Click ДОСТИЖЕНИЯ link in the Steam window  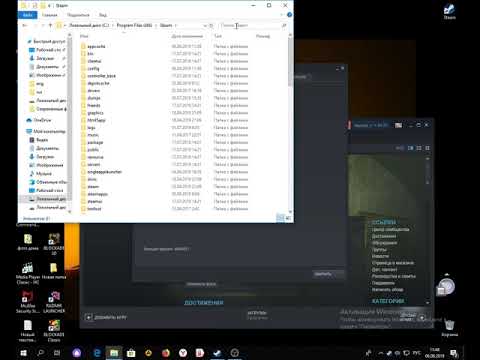204,302
